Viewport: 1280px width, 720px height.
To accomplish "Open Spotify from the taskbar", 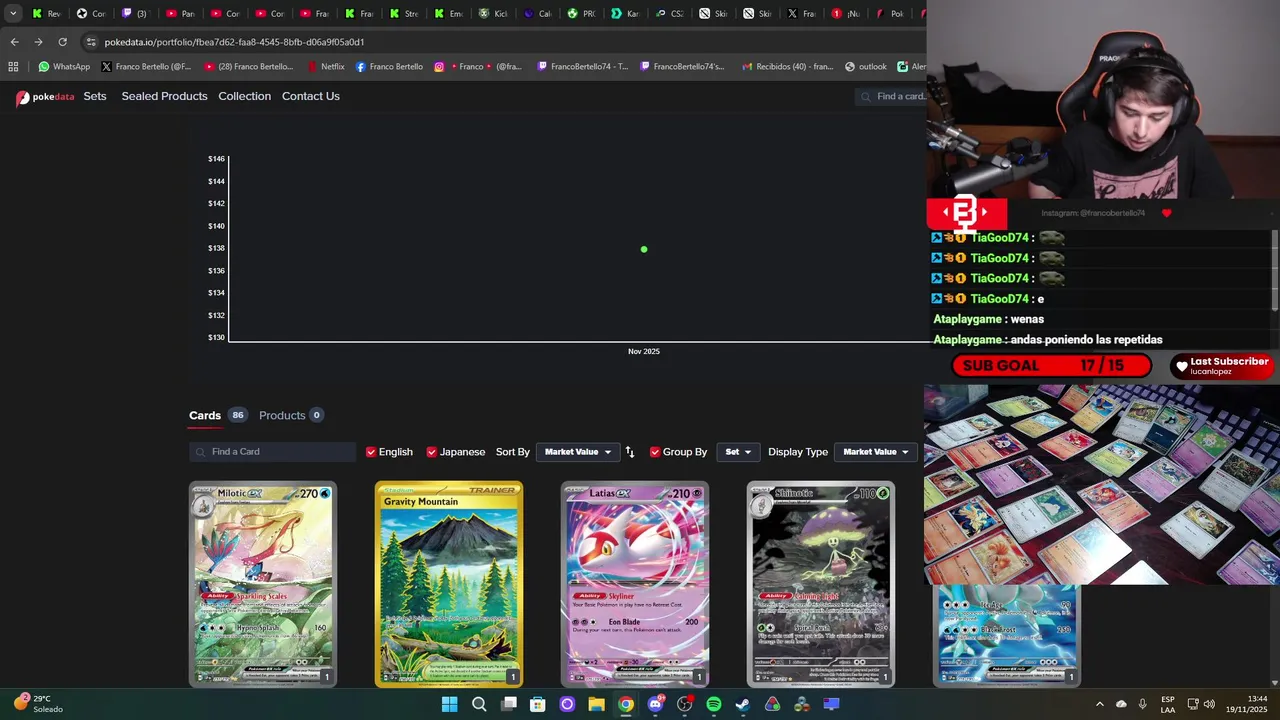I will point(714,704).
